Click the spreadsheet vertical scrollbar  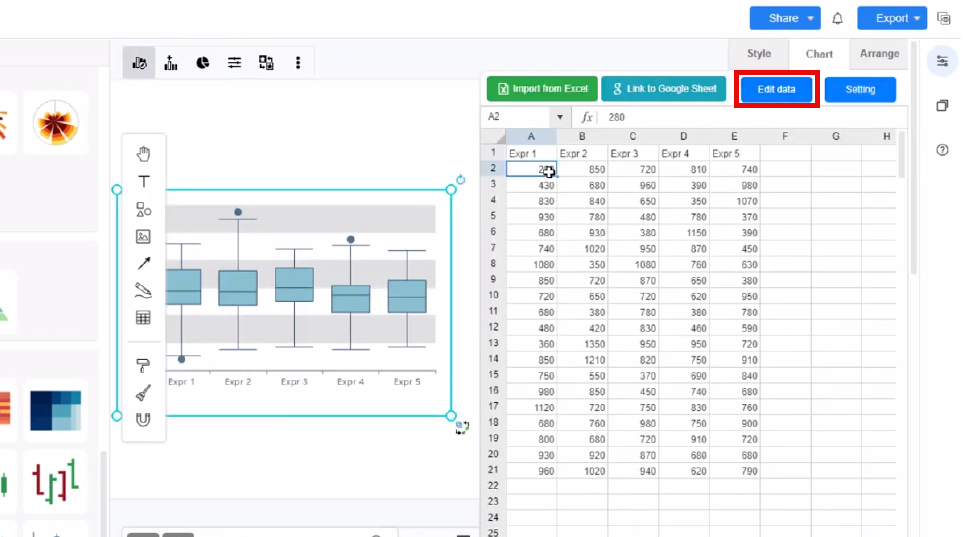901,154
